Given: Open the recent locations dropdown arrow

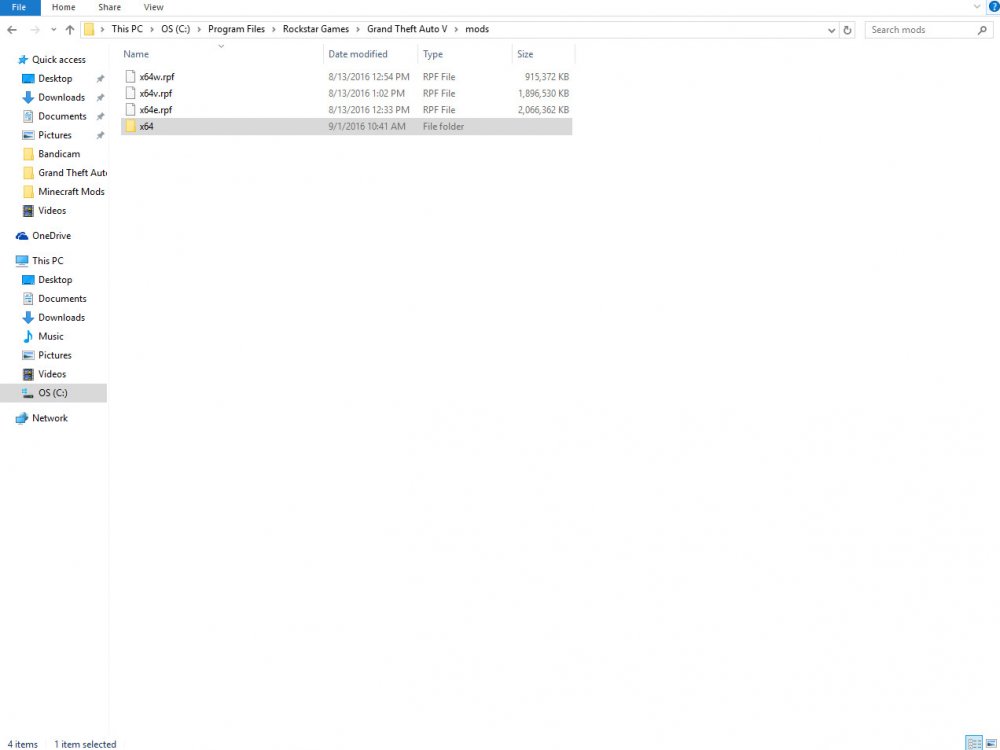Looking at the screenshot, I should tap(54, 29).
